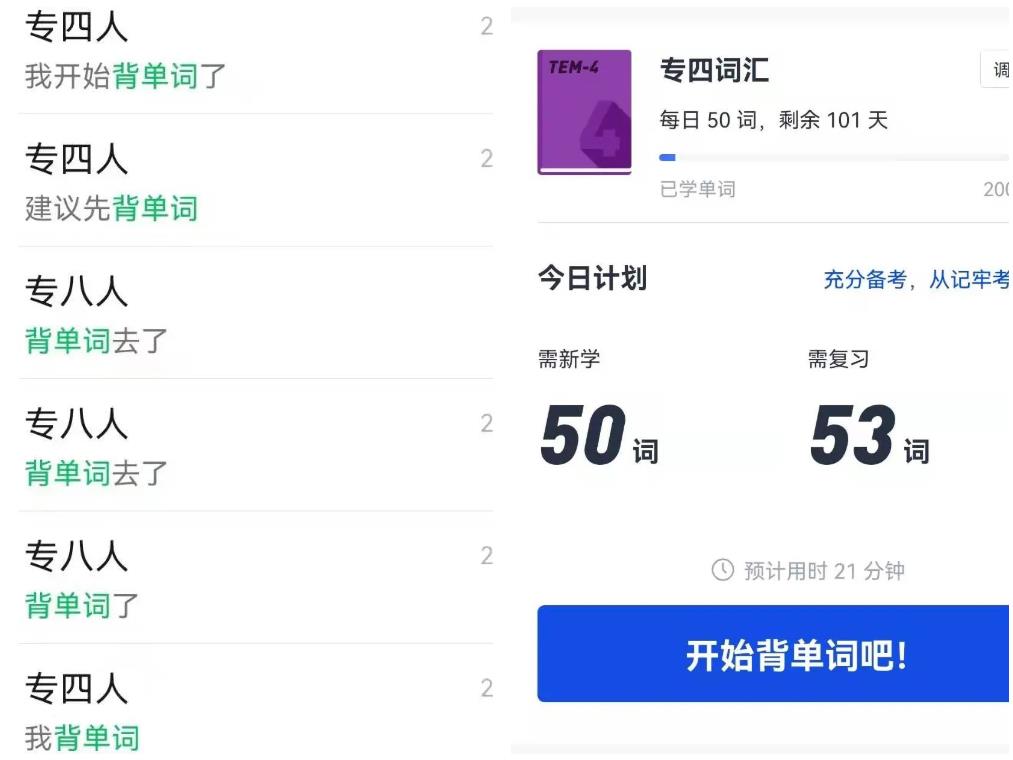Open the 专四词汇 wordbook title

(x=714, y=70)
